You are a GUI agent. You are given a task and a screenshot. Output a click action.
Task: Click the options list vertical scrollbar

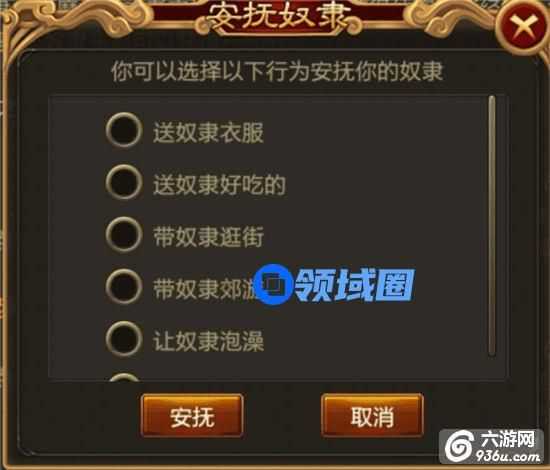pos(492,226)
